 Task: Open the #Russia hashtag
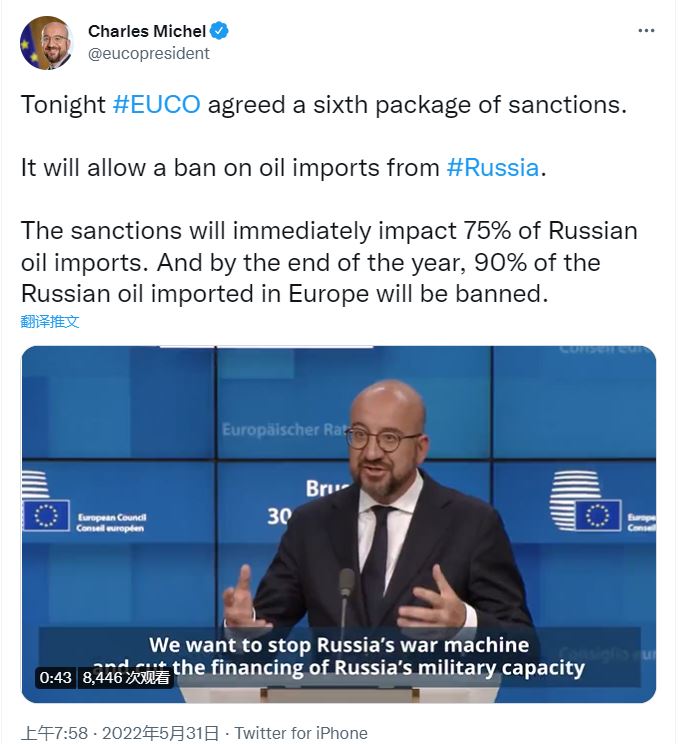click(x=493, y=167)
